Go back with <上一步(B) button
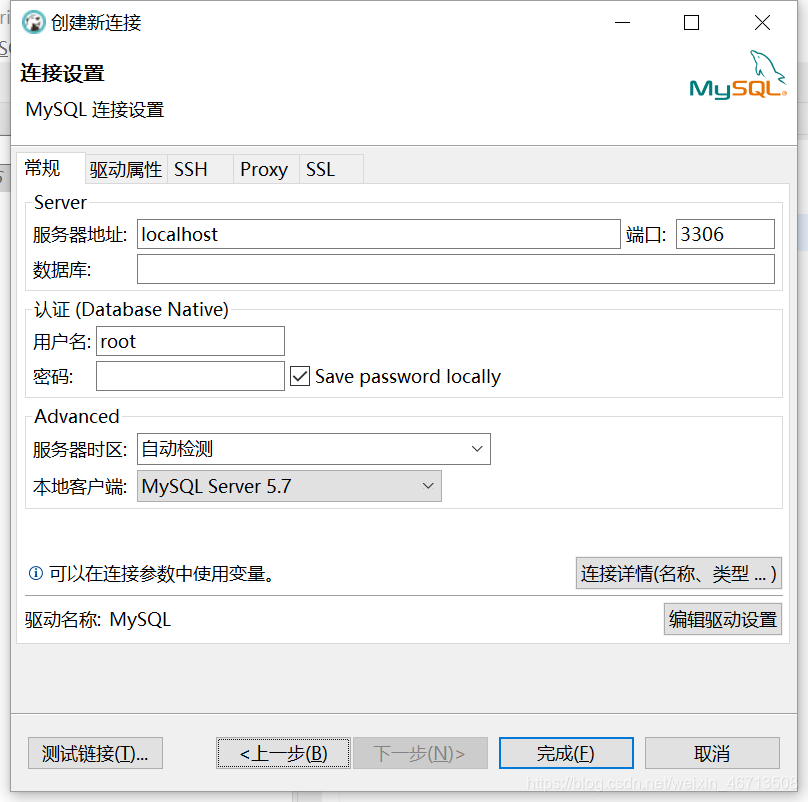 (283, 753)
